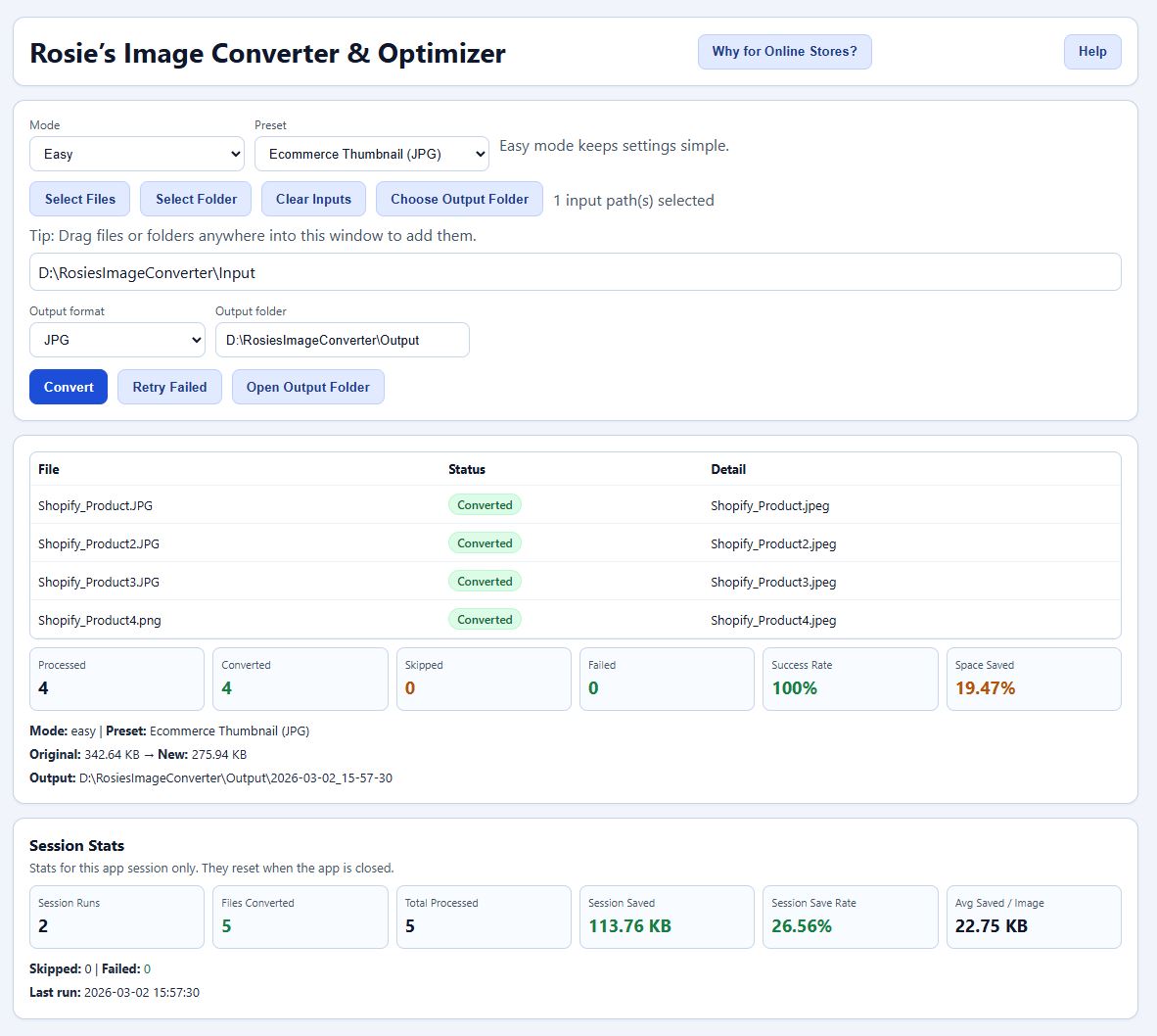
Task: Click the Success Rate 100% card
Action: pyautogui.click(x=850, y=679)
